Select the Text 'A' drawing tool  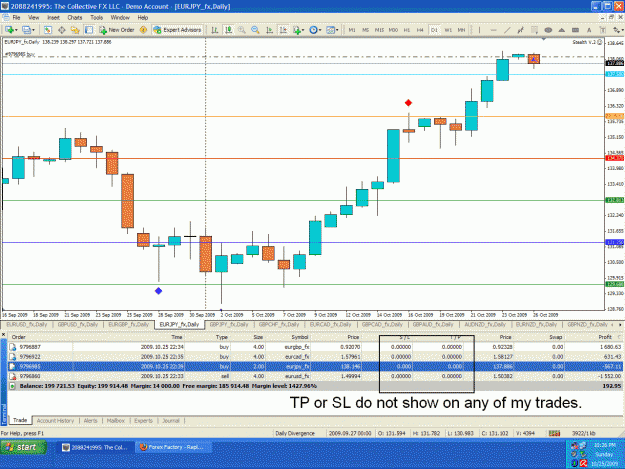(589, 30)
